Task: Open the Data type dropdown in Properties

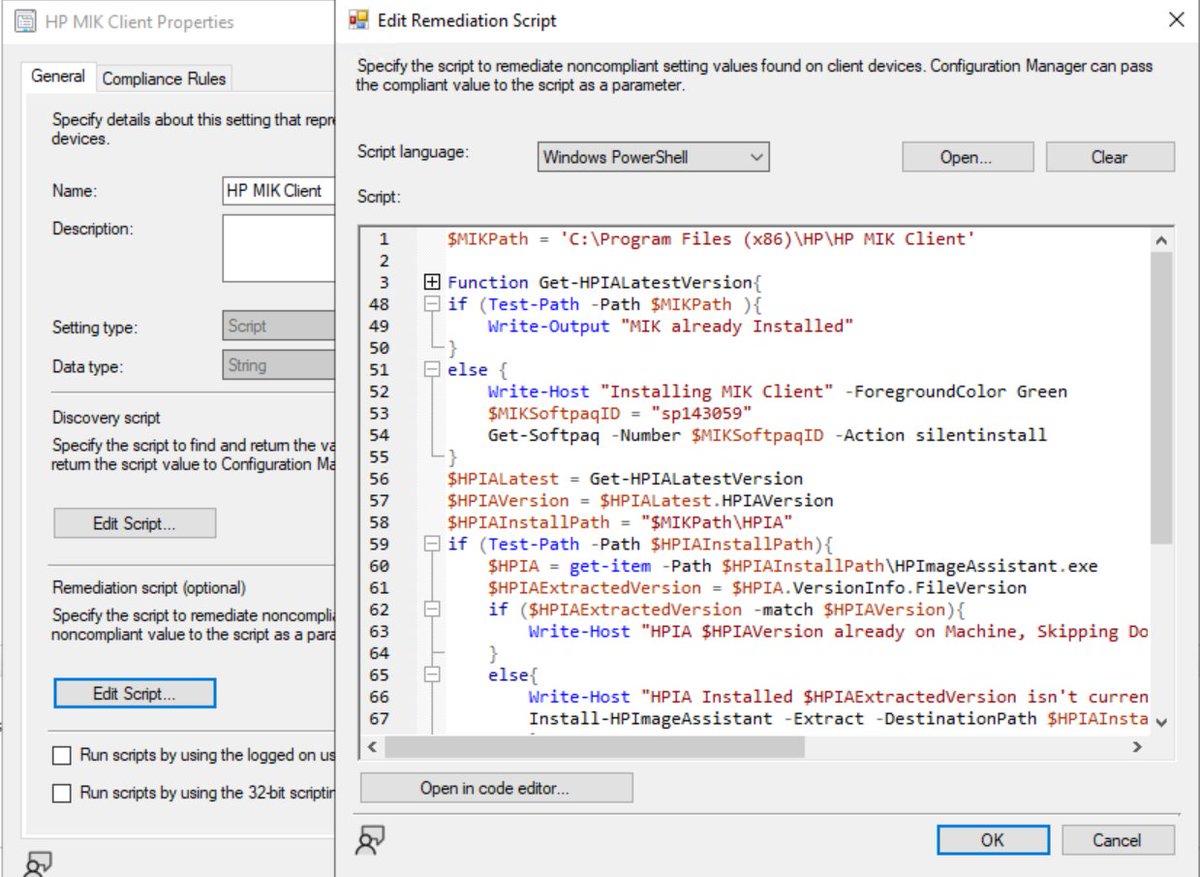Action: (x=279, y=366)
